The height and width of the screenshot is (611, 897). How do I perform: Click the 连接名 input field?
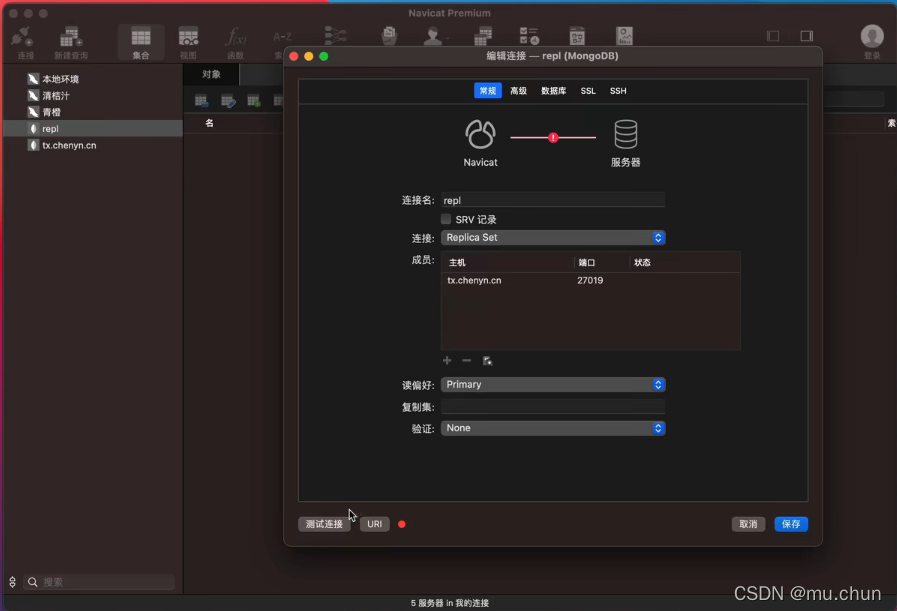[553, 200]
